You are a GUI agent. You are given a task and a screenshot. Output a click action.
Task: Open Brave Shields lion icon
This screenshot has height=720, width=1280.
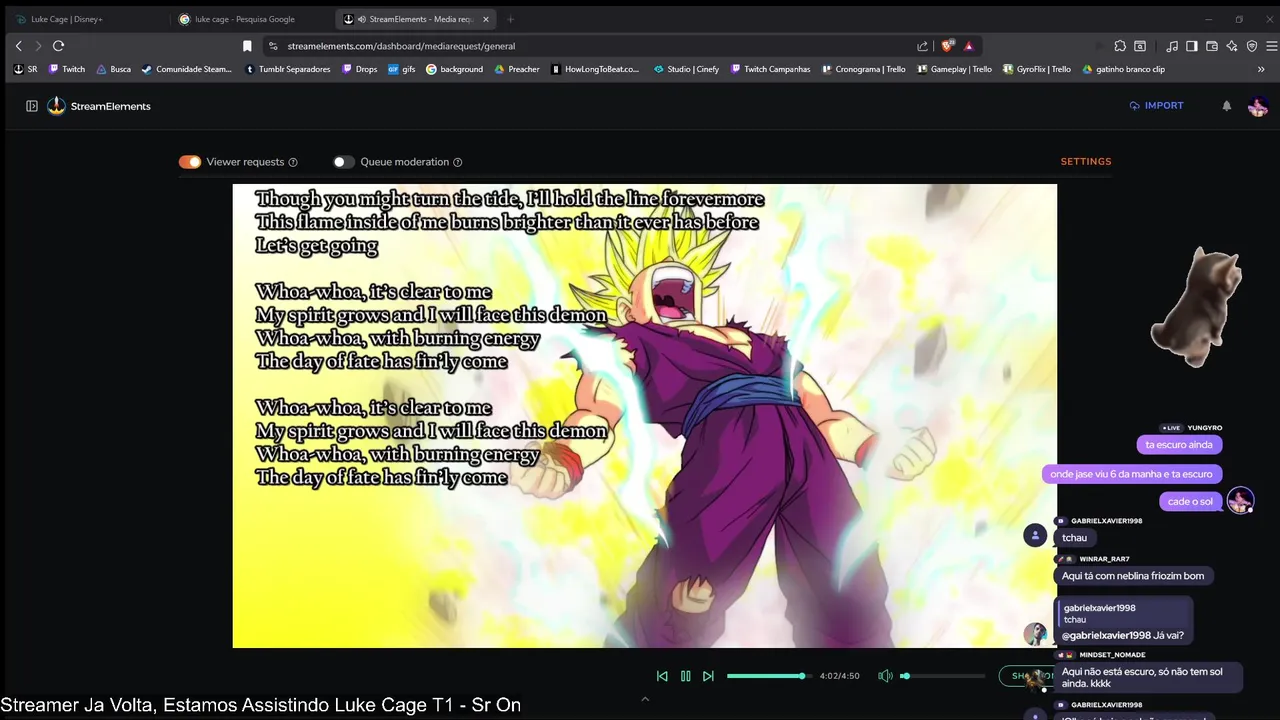coord(948,46)
